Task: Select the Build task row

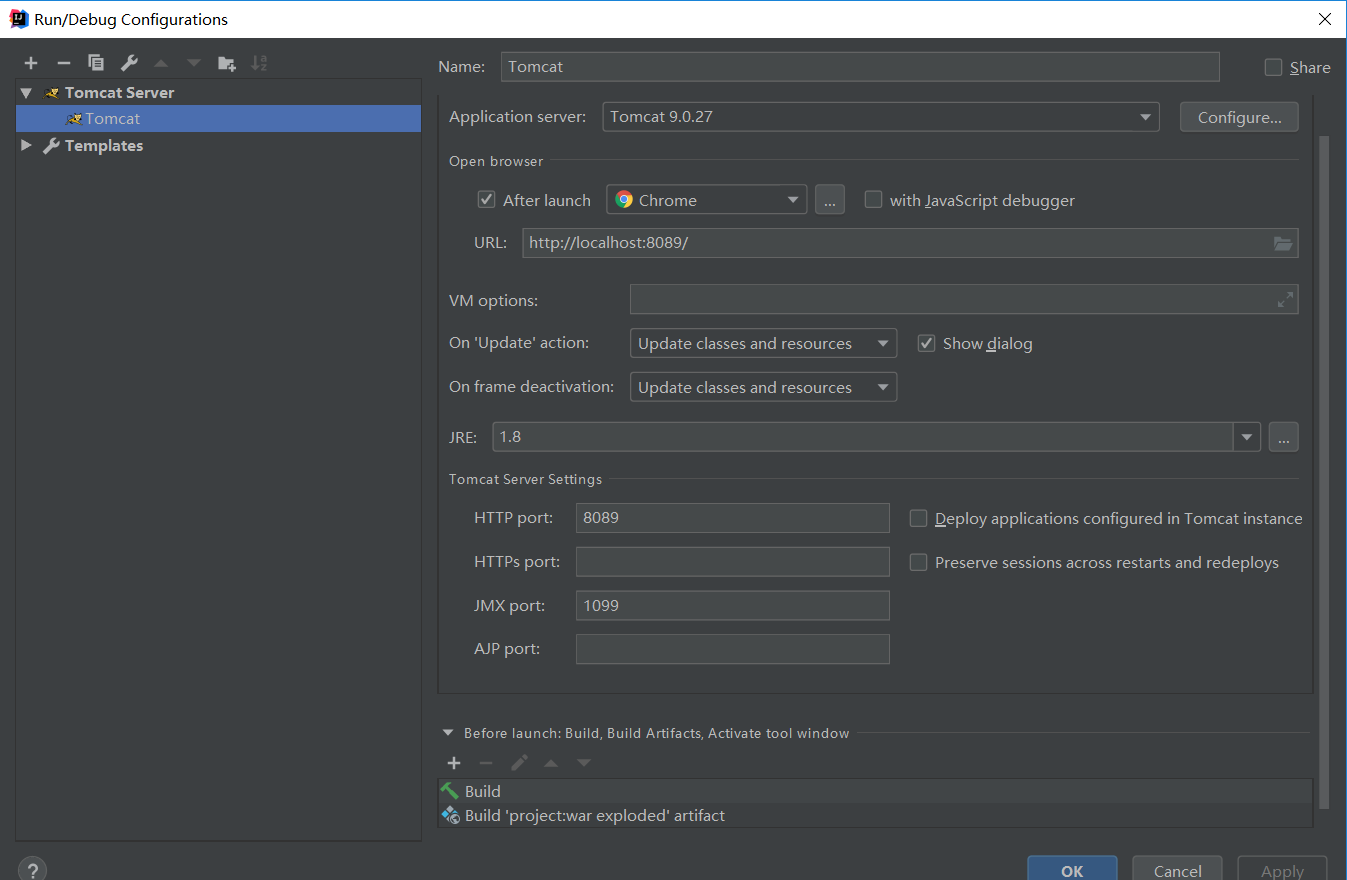Action: point(875,791)
